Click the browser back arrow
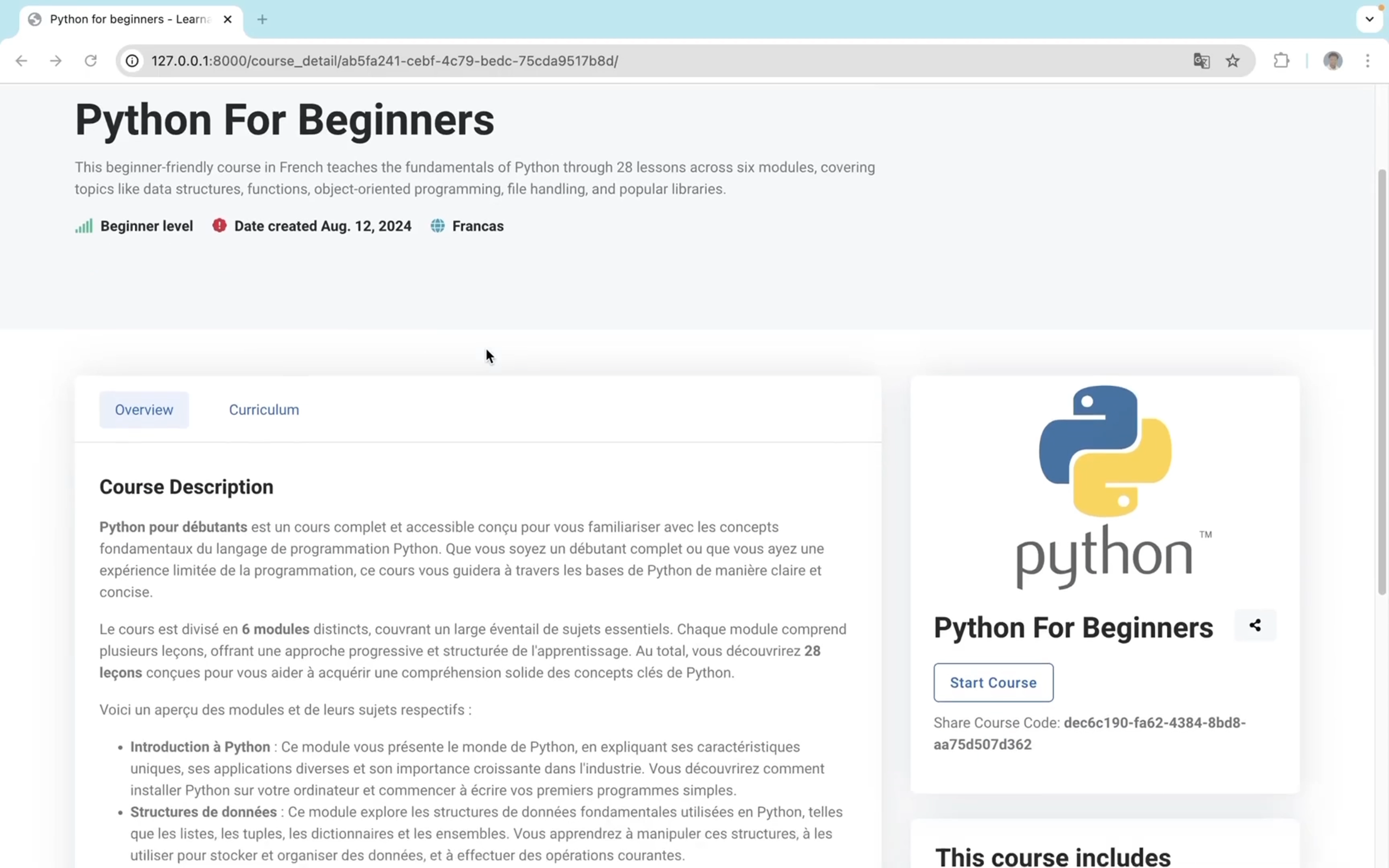This screenshot has width=1389, height=868. [21, 61]
